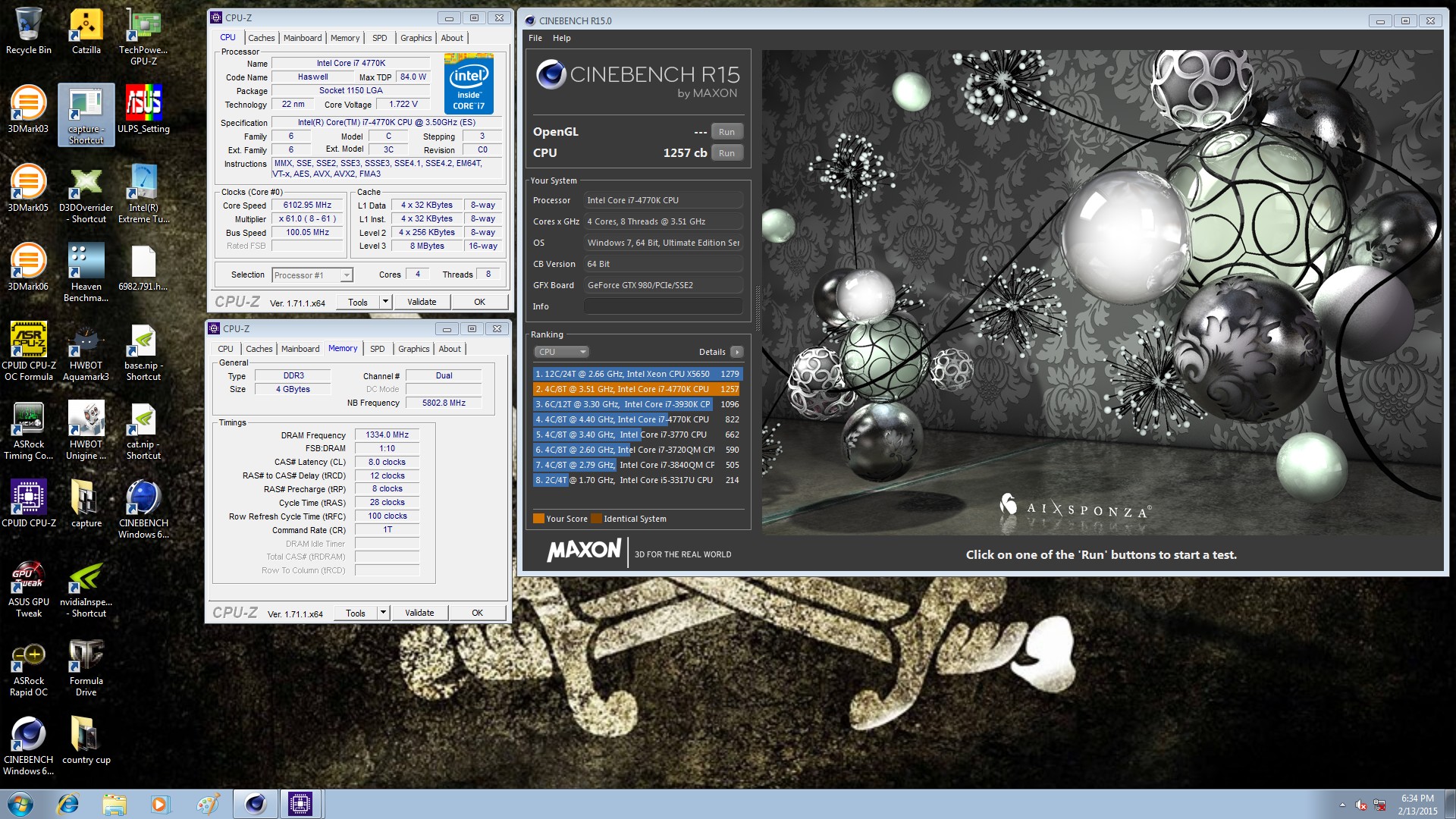This screenshot has height=819, width=1456.
Task: Open base.nip shortcut icon
Action: pyautogui.click(x=143, y=352)
